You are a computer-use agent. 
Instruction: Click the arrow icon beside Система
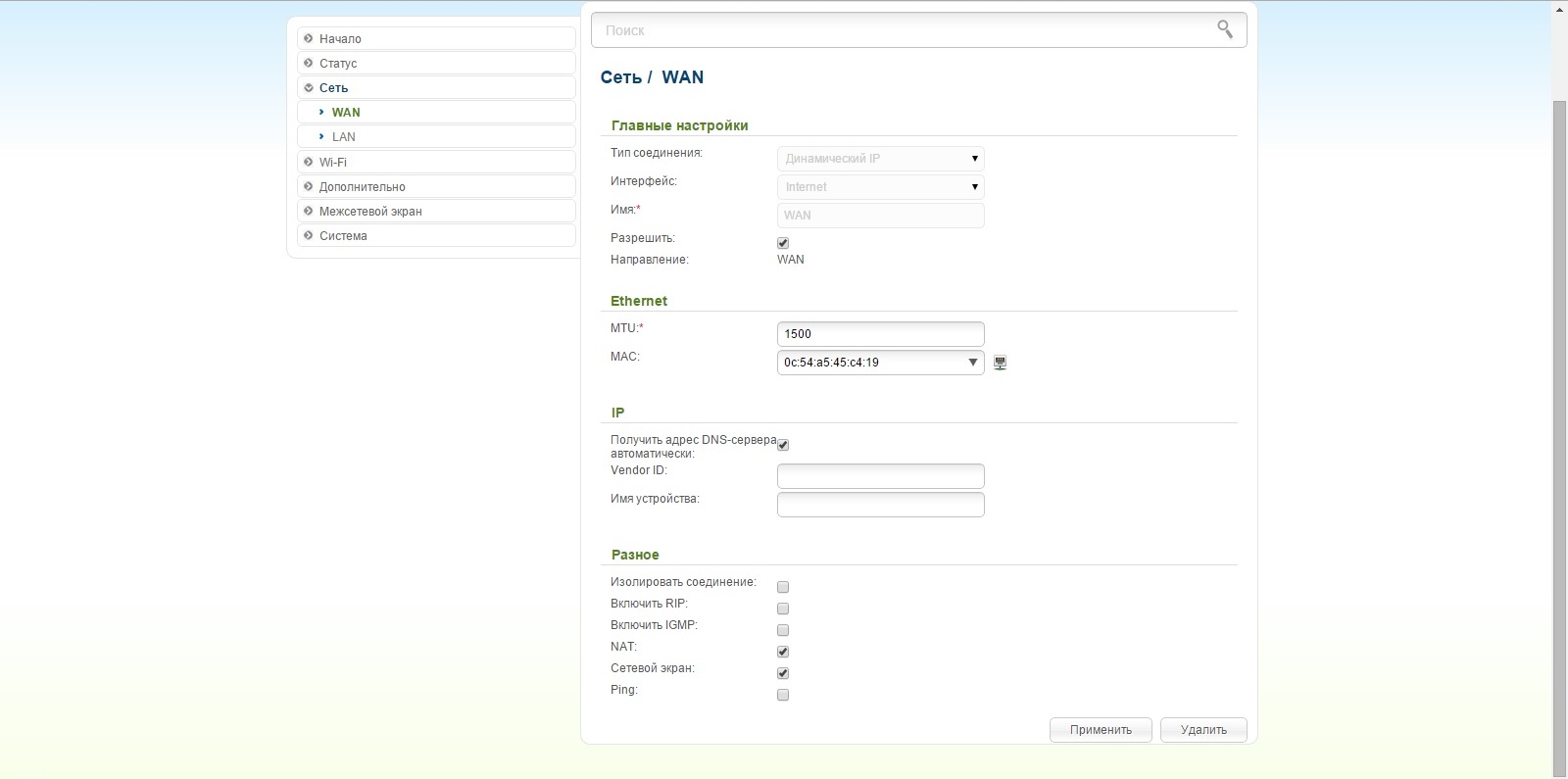pos(309,235)
